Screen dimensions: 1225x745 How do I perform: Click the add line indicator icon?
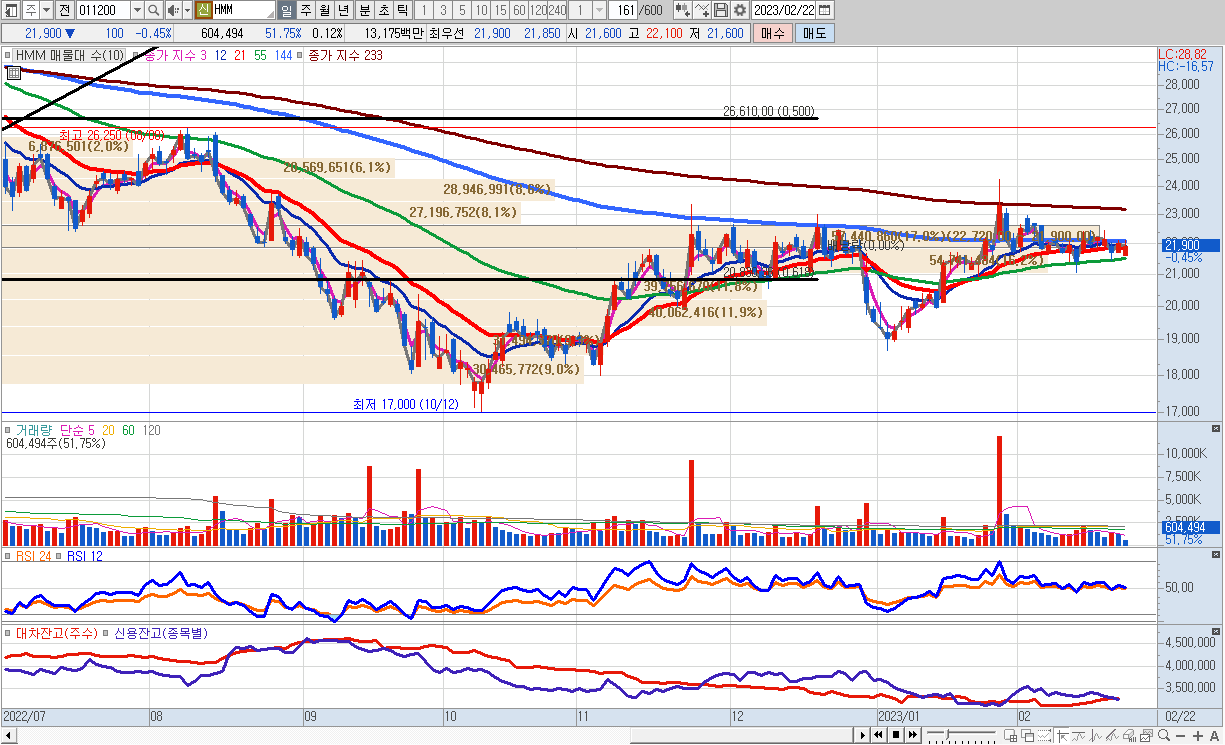[702, 10]
